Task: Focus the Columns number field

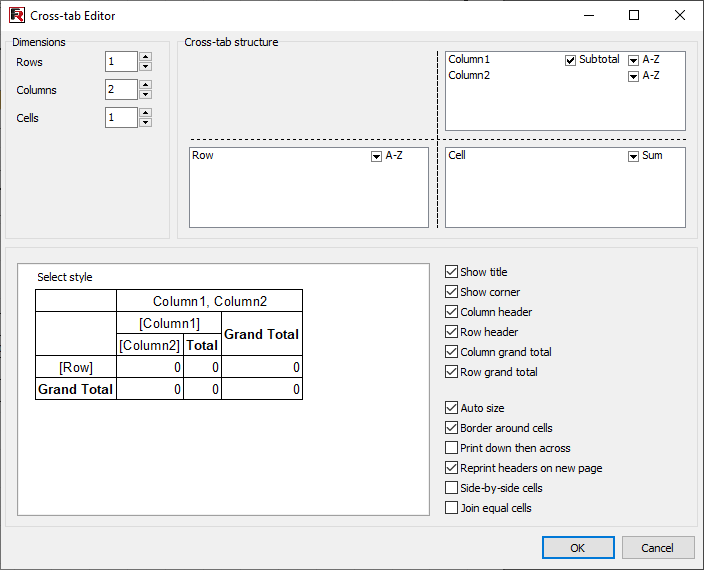Action: pyautogui.click(x=121, y=89)
